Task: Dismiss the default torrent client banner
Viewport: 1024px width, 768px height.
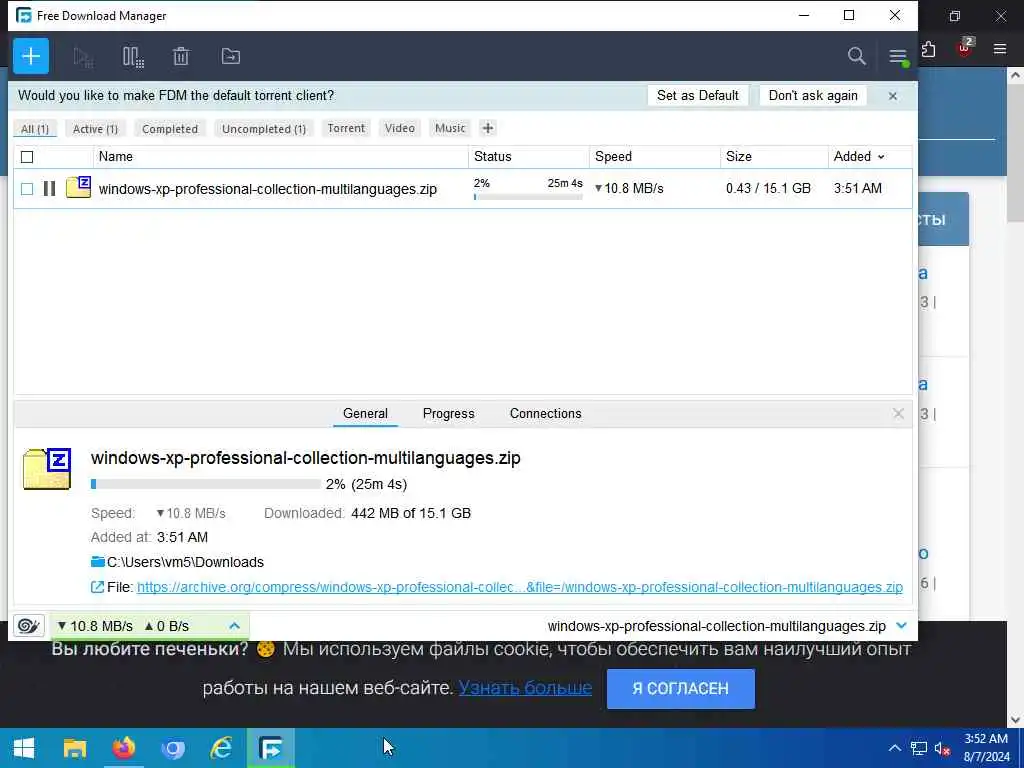Action: (x=893, y=96)
